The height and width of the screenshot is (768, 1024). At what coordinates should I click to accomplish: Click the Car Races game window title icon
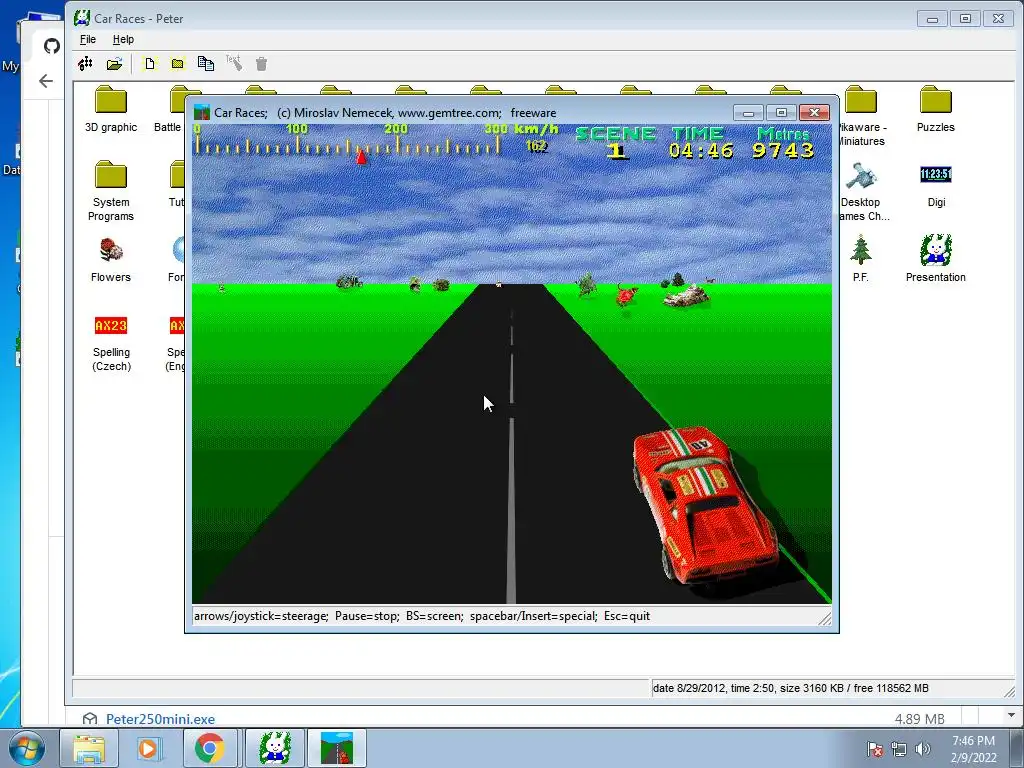tap(202, 112)
